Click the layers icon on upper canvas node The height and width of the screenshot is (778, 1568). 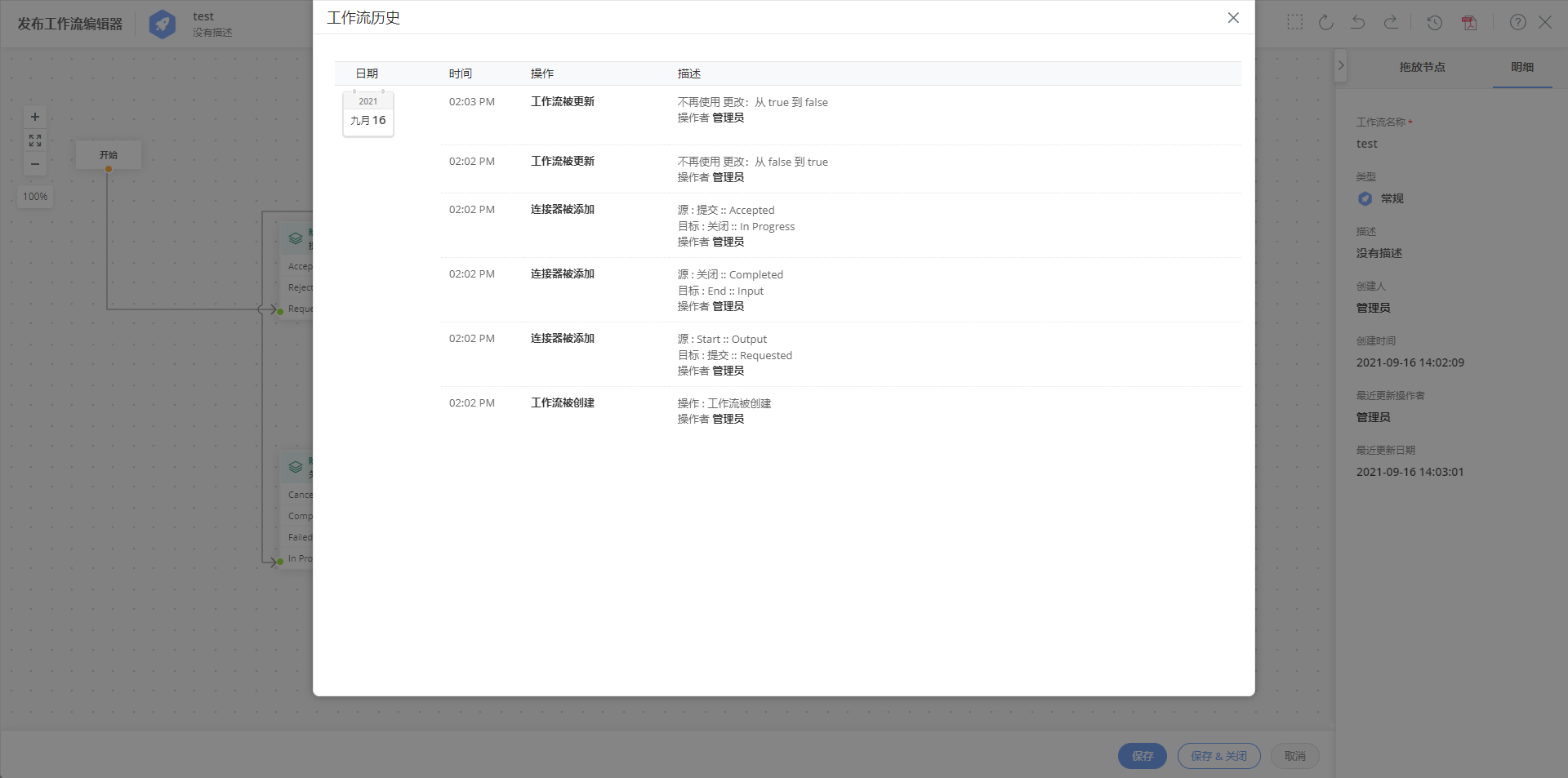(296, 238)
